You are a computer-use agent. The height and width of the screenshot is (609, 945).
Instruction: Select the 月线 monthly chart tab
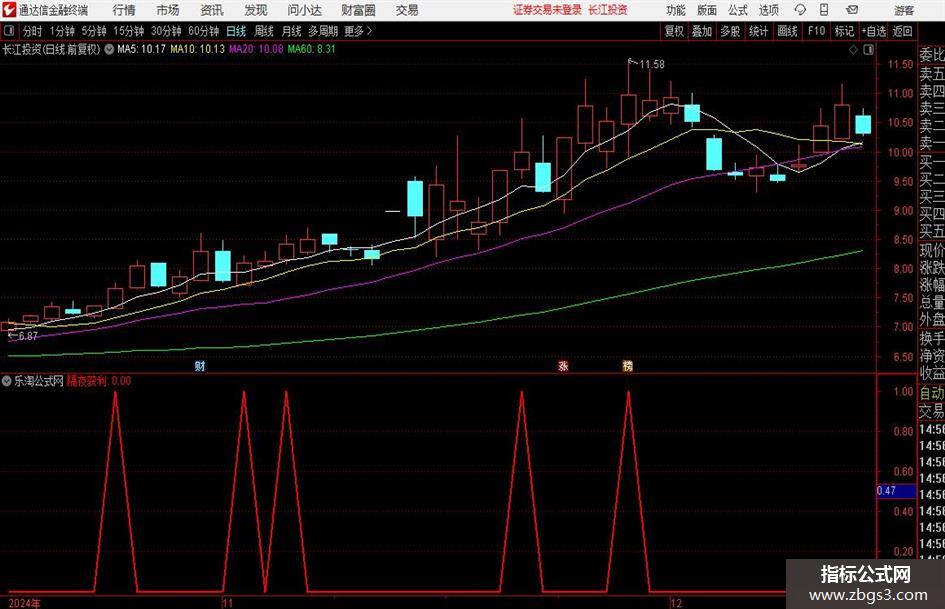tap(292, 31)
